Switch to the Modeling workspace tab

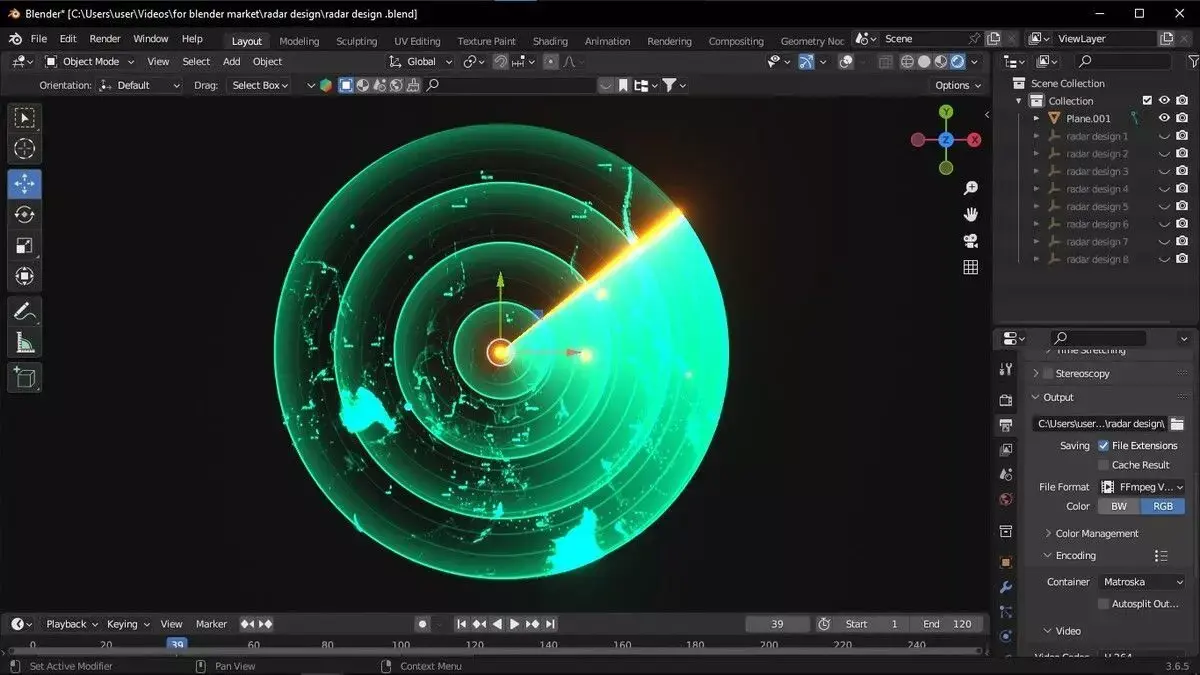(x=299, y=41)
